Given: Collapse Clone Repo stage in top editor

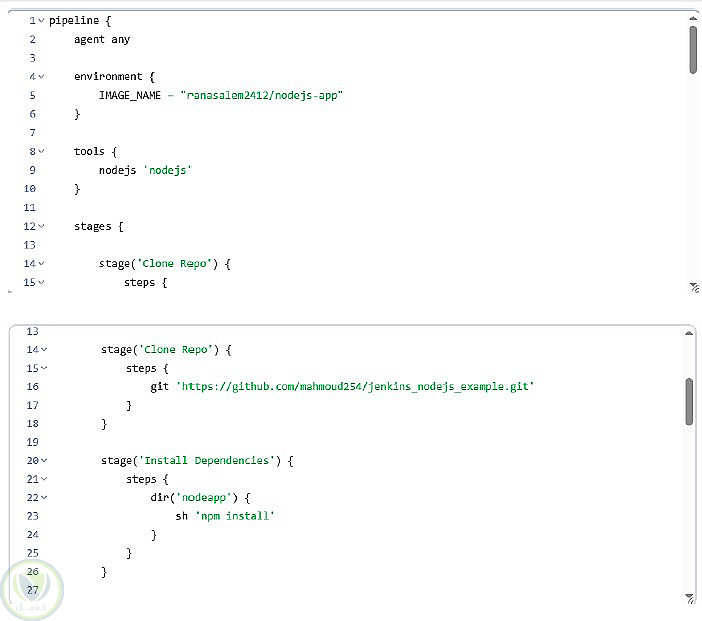Looking at the screenshot, I should 41,264.
